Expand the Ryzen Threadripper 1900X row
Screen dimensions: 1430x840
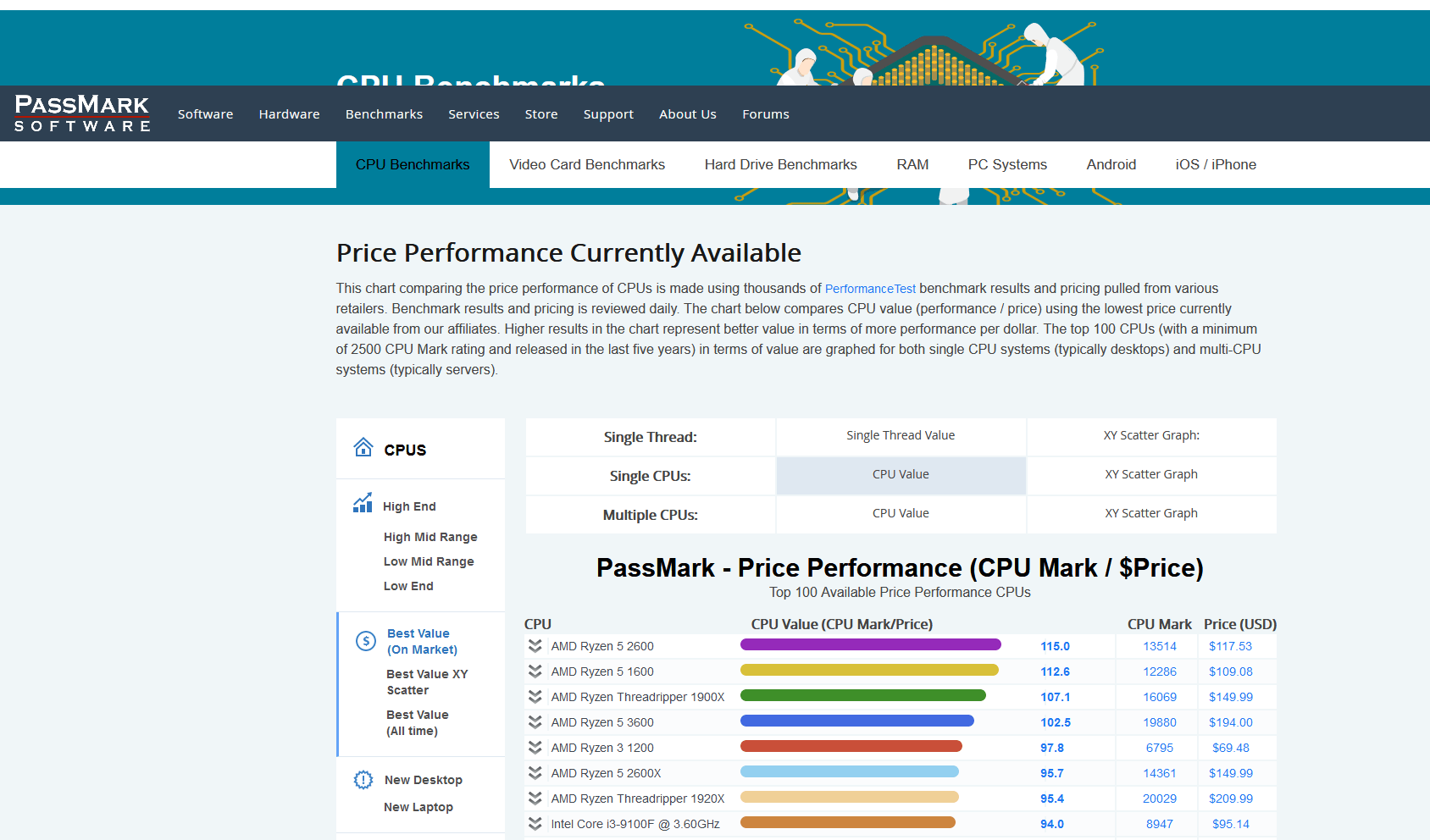[535, 697]
